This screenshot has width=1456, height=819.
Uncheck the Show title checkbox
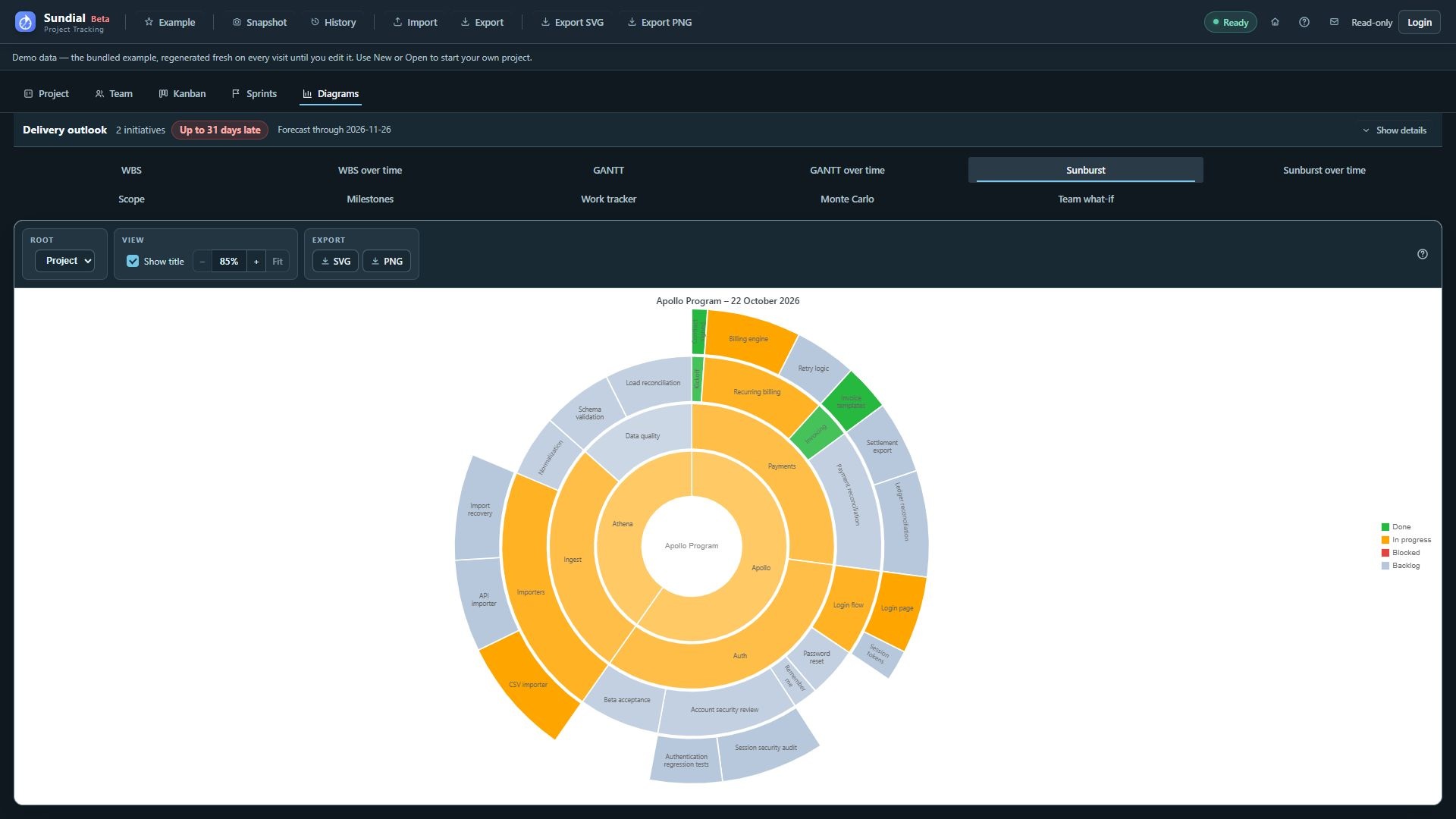133,261
